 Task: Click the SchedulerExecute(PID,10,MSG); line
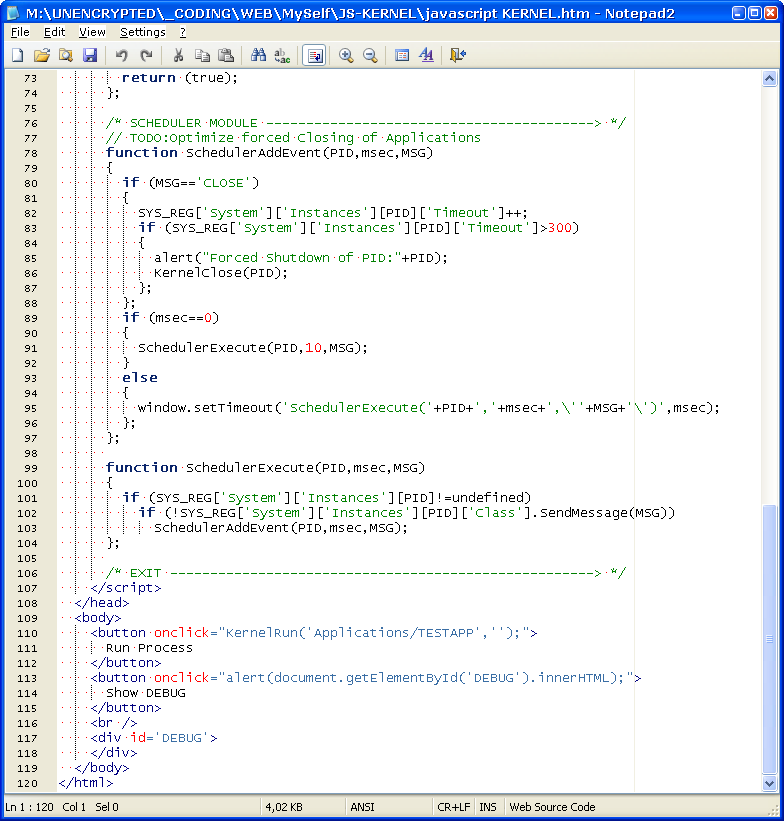tap(252, 348)
